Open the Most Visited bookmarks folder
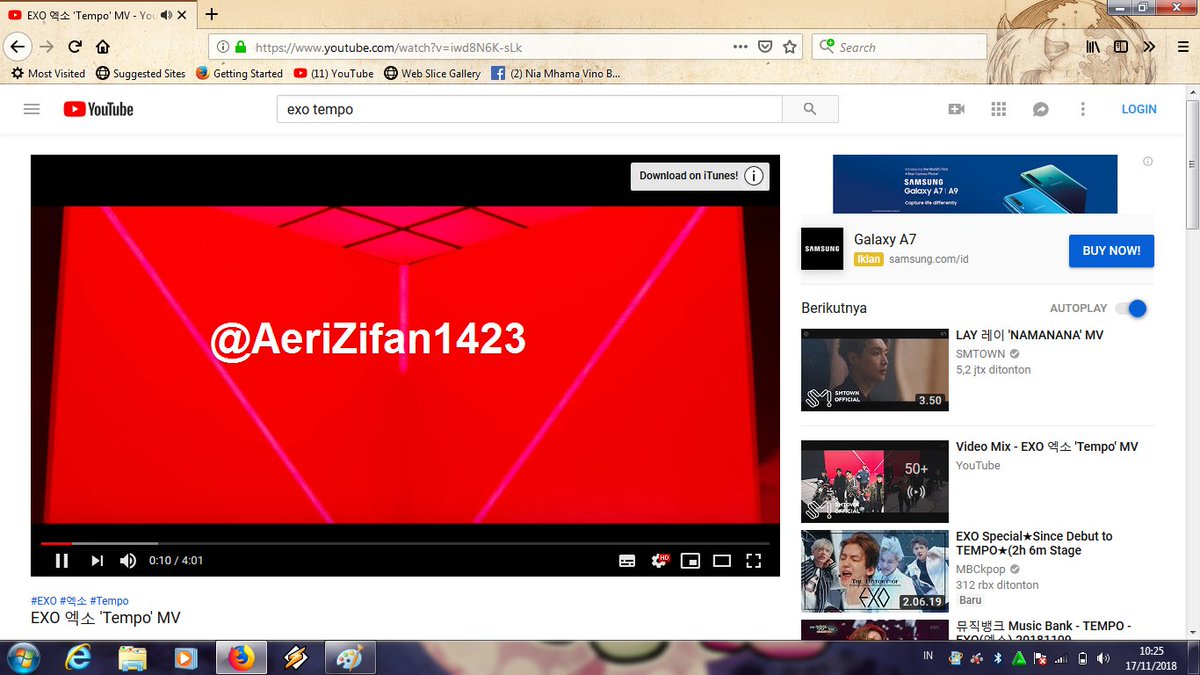This screenshot has width=1200, height=675. point(48,73)
